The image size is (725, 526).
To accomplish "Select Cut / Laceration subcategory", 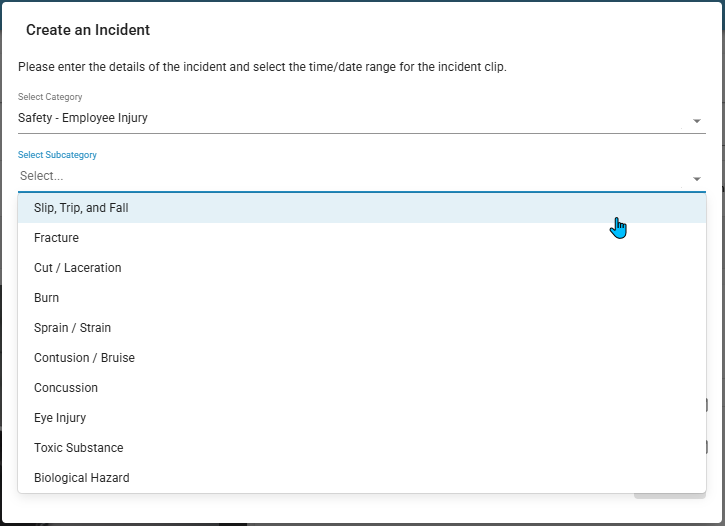I will (362, 268).
